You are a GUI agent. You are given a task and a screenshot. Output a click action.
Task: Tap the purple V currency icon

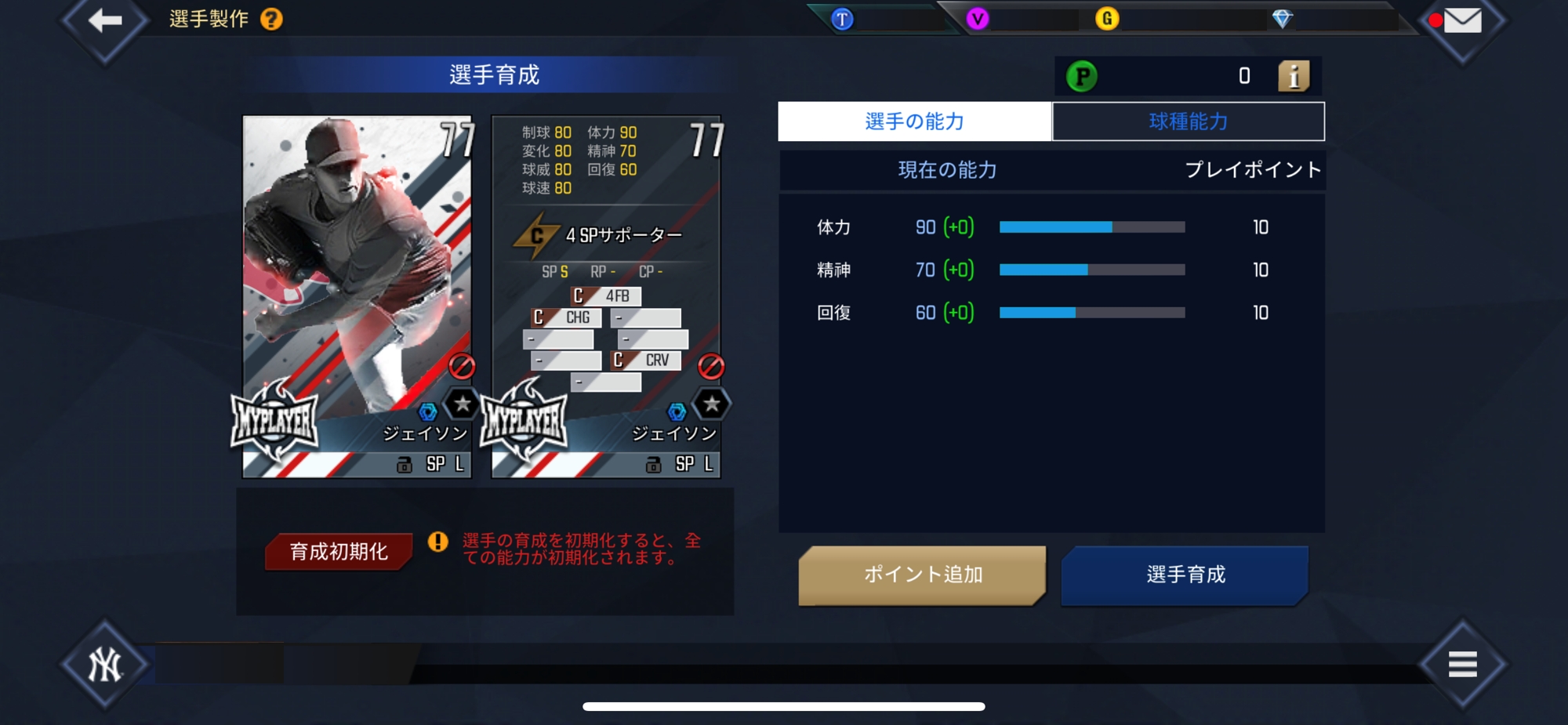point(978,19)
